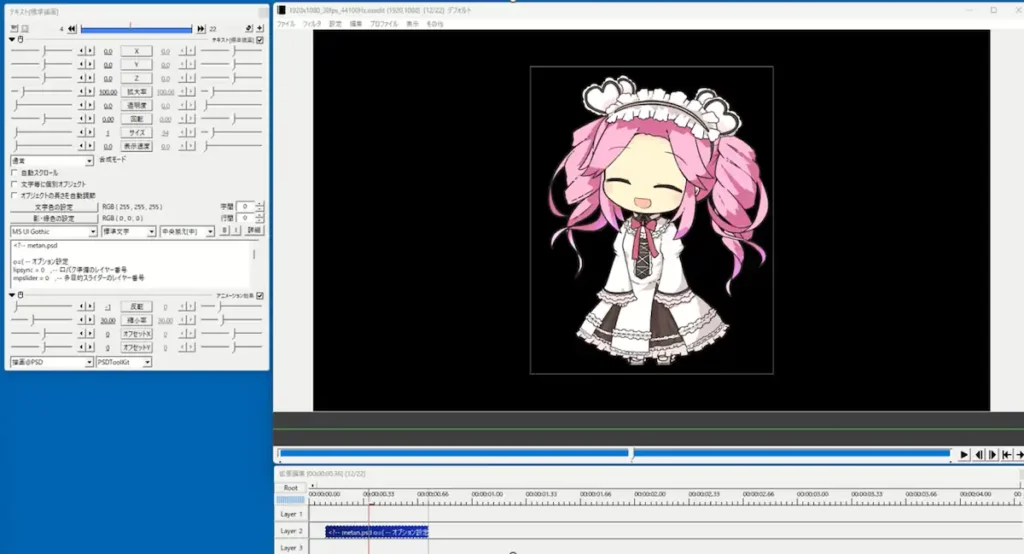Increase left サイズ value with right arrow
This screenshot has height=554, width=1024.
(x=90, y=133)
